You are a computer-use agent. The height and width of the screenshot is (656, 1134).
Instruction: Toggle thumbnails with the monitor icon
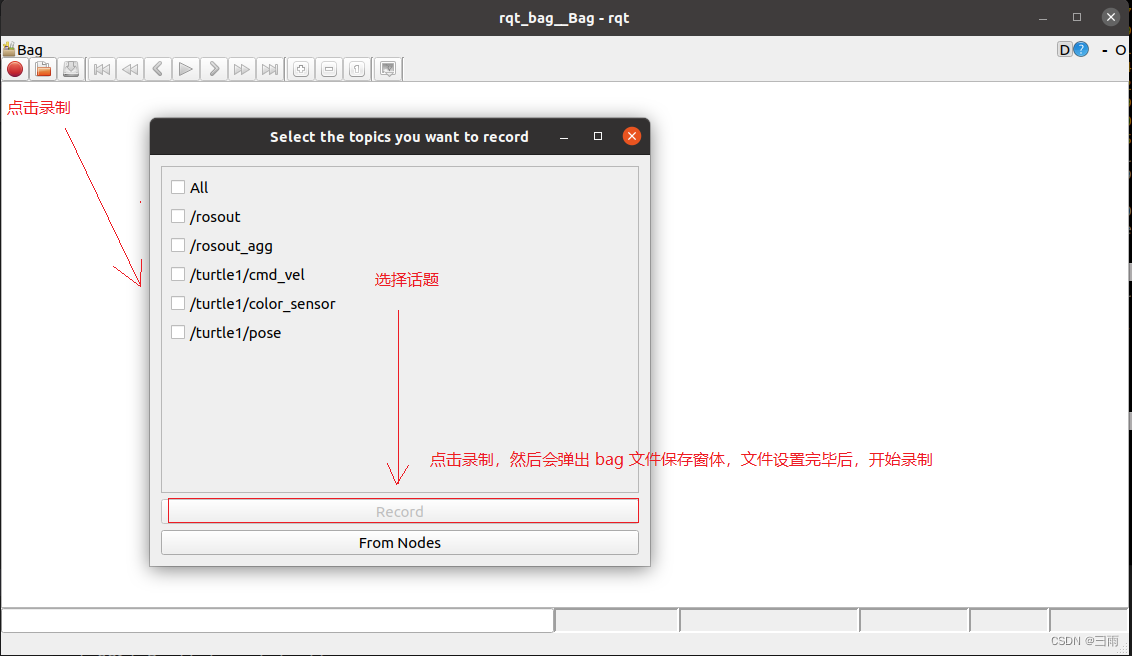388,69
